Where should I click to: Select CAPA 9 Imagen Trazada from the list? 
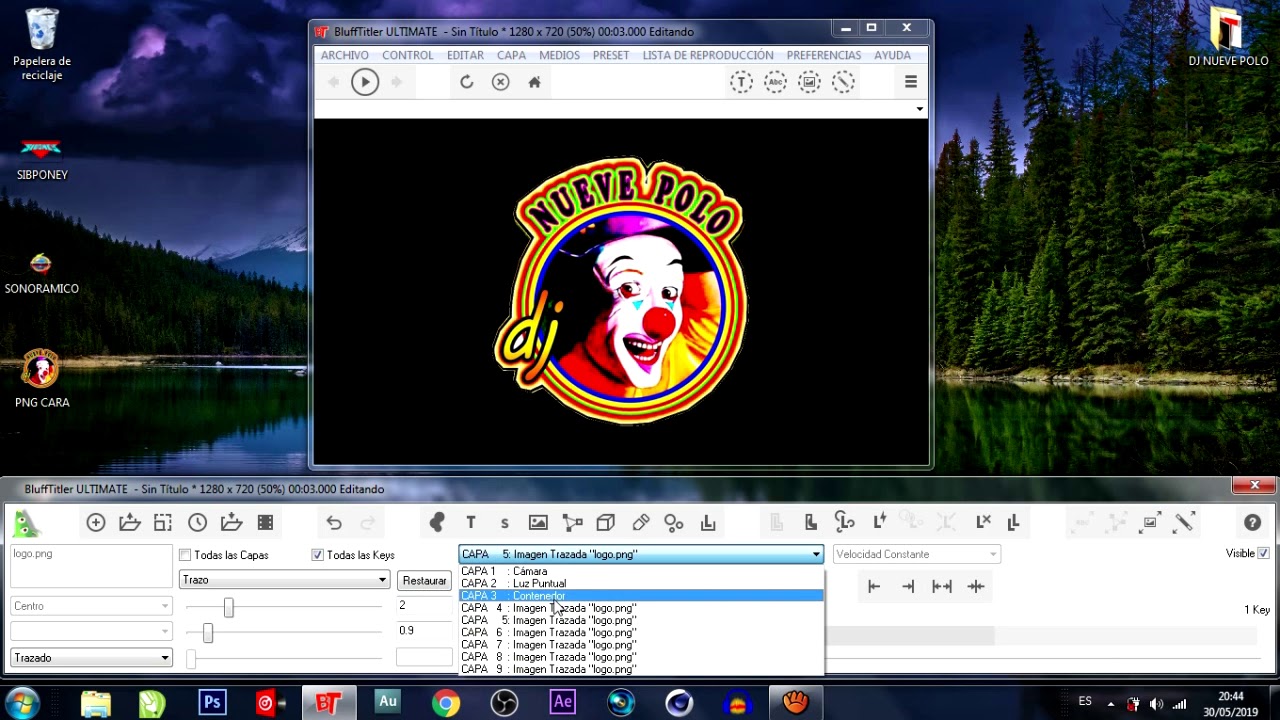[x=641, y=669]
